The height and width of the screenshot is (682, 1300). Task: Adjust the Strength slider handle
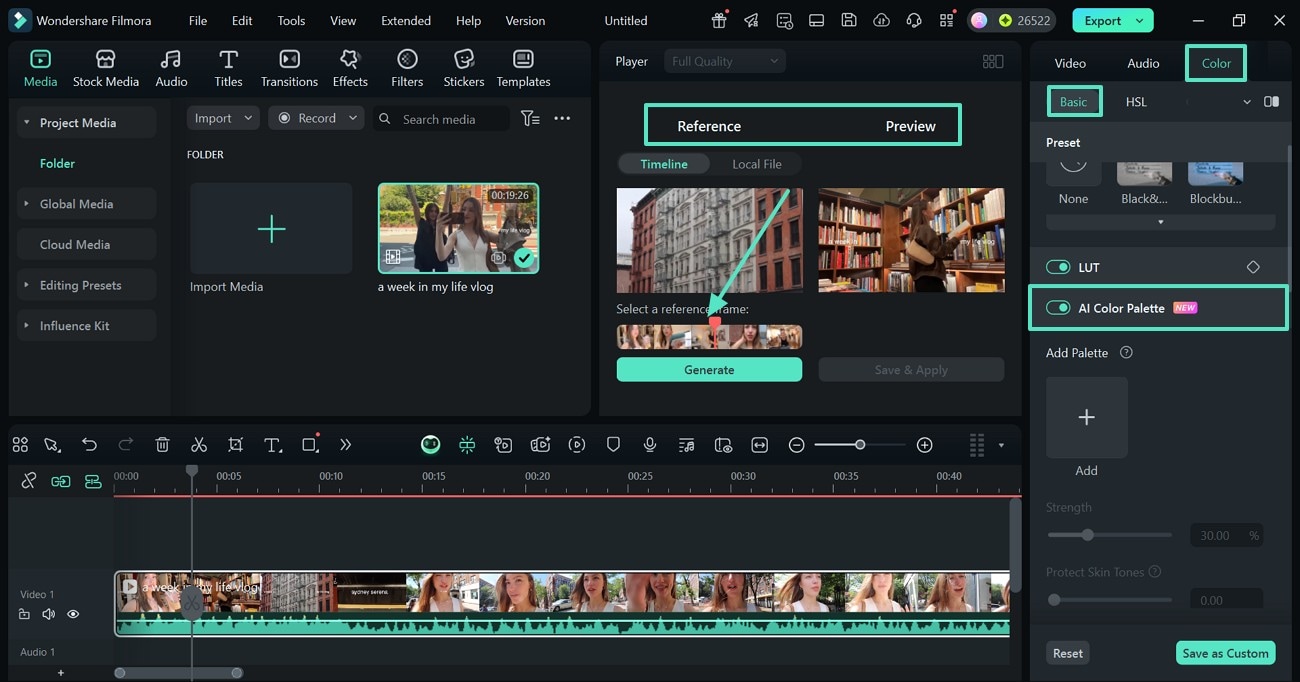coord(1088,535)
